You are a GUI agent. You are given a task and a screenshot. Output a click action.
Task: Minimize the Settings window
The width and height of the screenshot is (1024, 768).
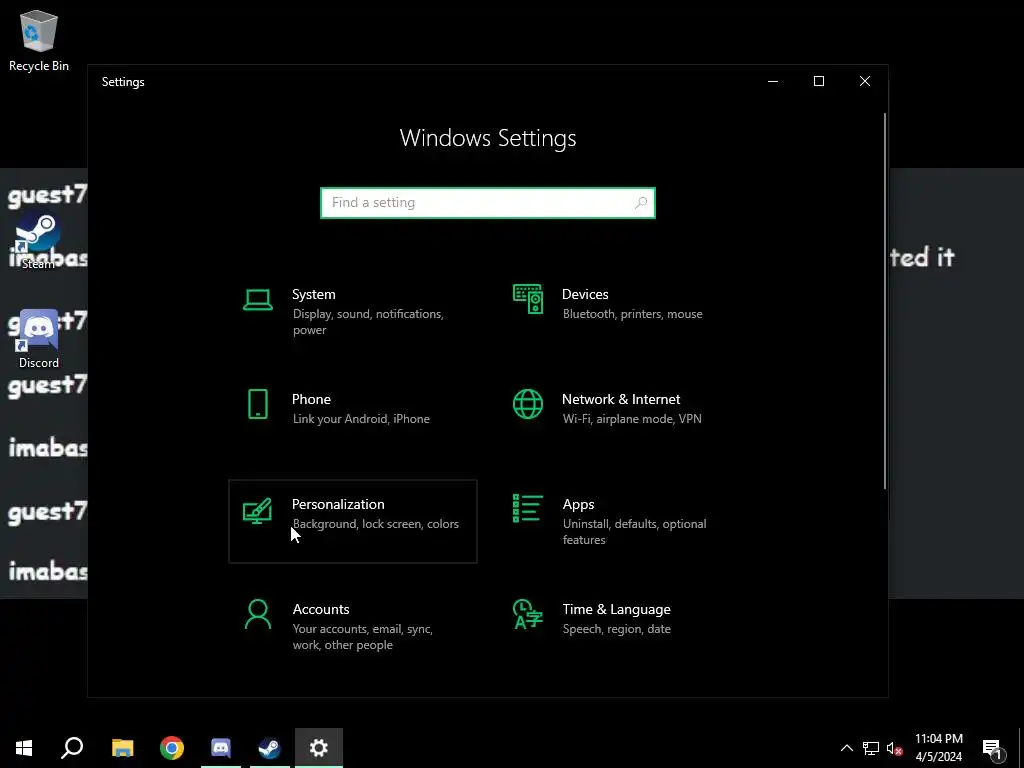point(773,81)
